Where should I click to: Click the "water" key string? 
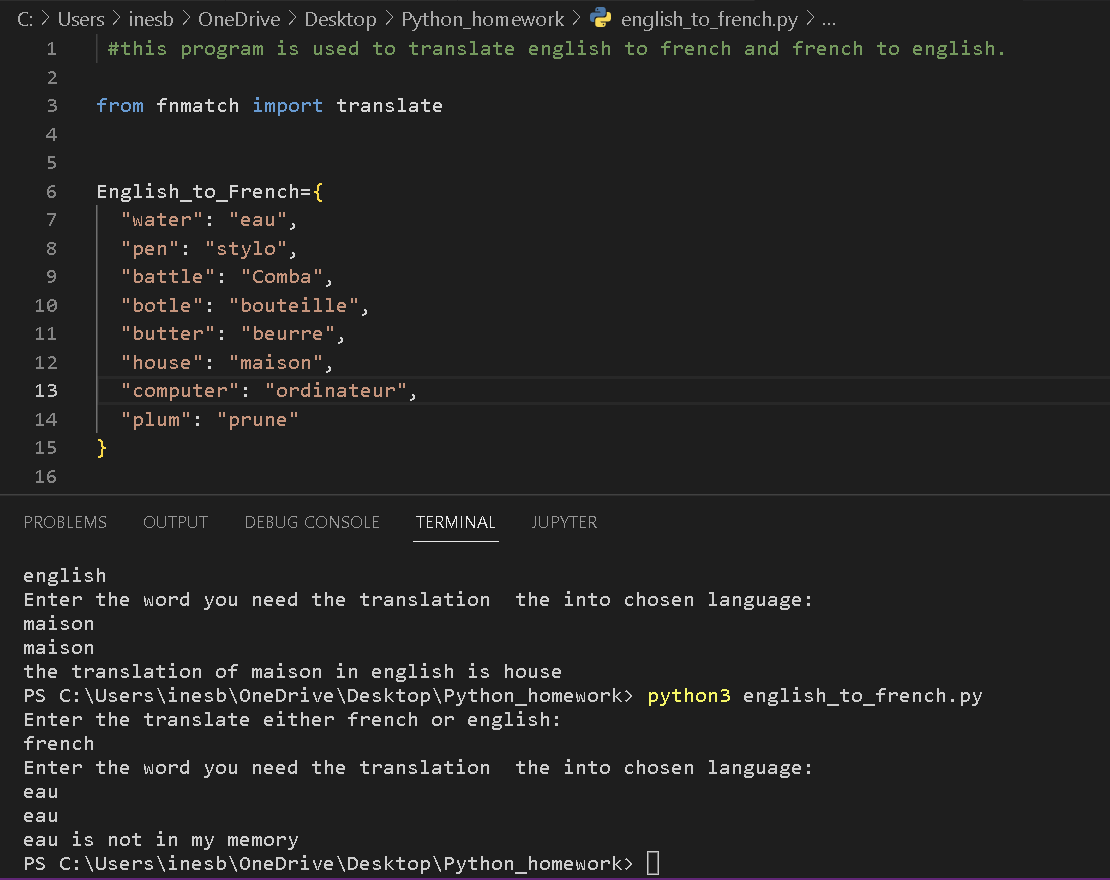pos(161,220)
